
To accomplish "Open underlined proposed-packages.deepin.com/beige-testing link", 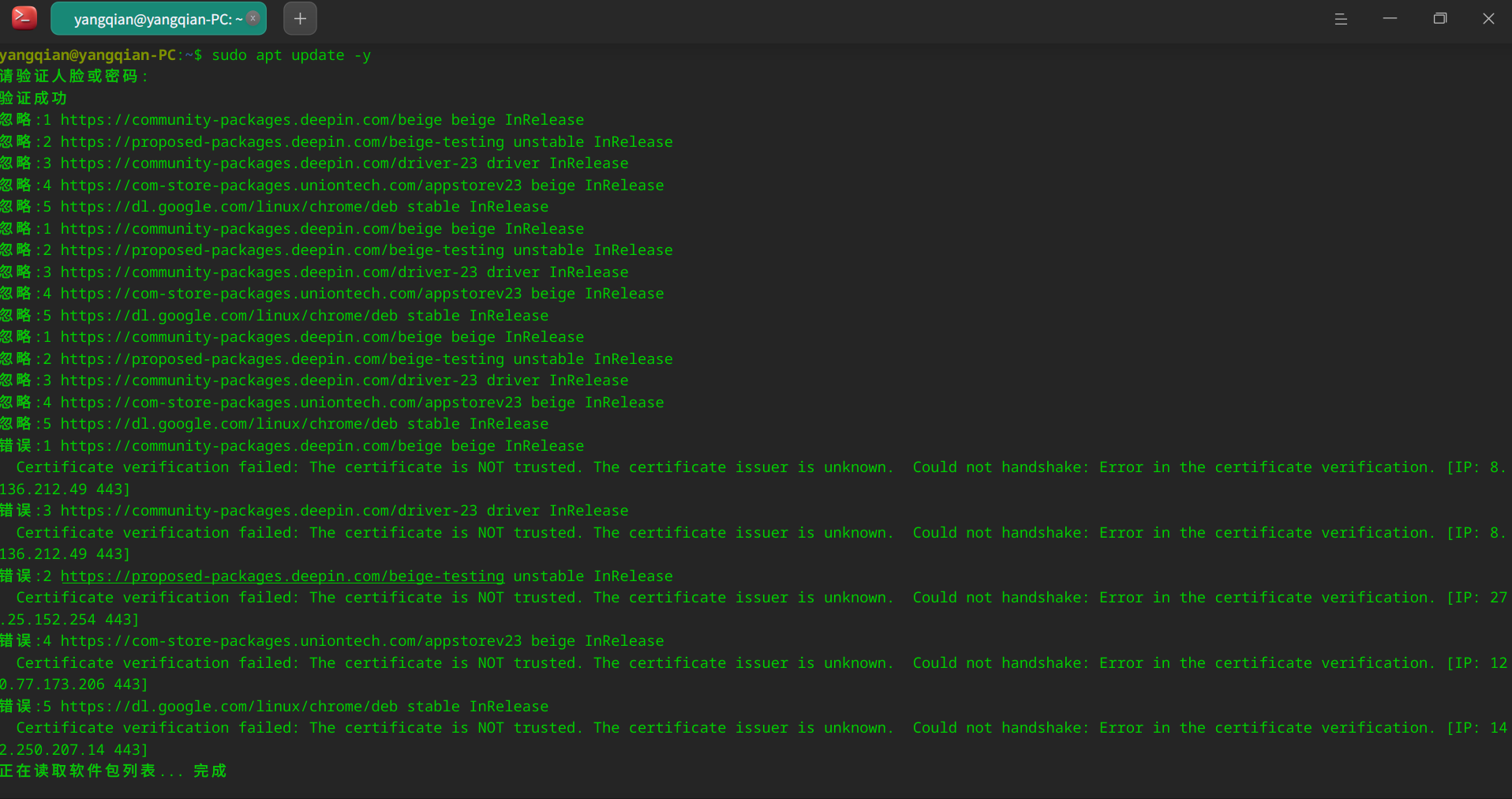I will [283, 576].
